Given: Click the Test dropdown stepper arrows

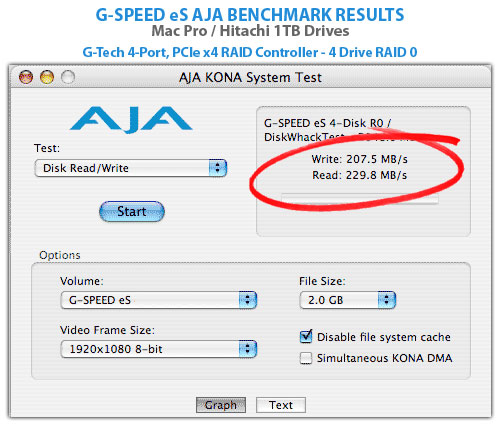Looking at the screenshot, I should click(218, 168).
